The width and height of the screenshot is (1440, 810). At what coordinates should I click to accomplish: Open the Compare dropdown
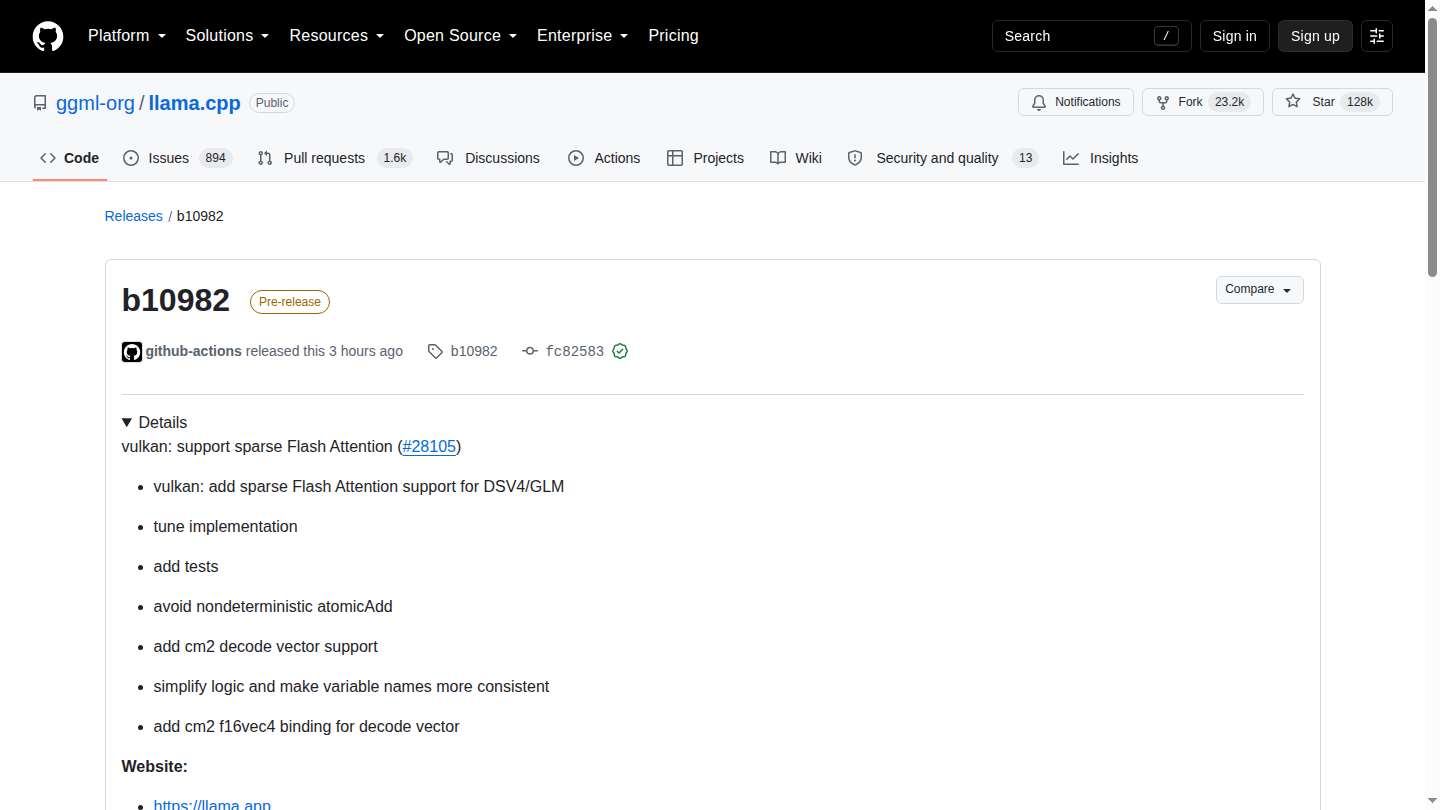pyautogui.click(x=1260, y=290)
